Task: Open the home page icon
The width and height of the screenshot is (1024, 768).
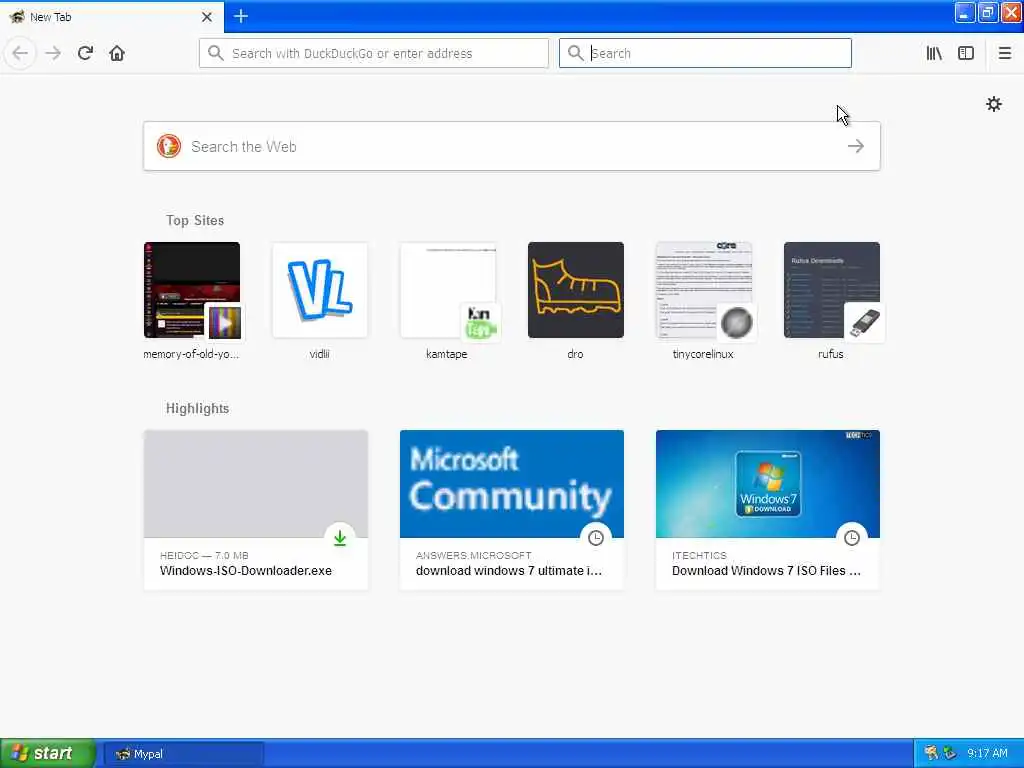Action: [117, 53]
